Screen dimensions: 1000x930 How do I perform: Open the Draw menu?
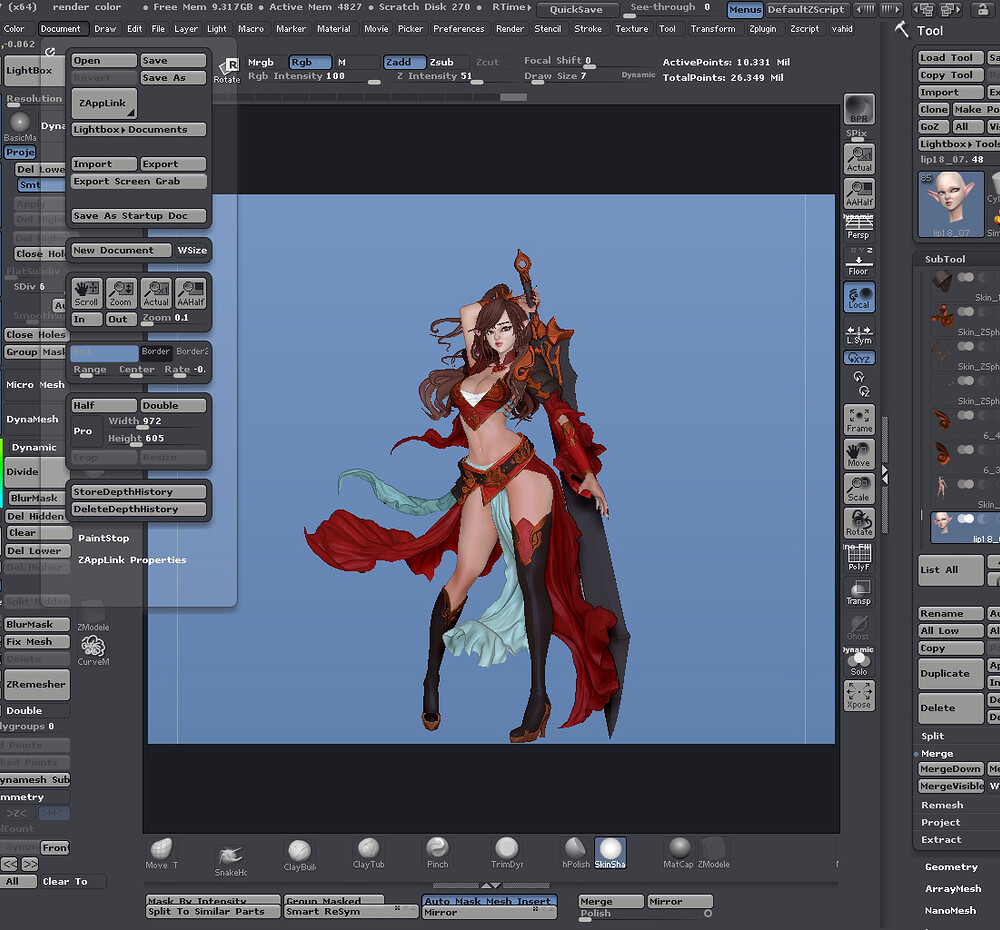[105, 29]
